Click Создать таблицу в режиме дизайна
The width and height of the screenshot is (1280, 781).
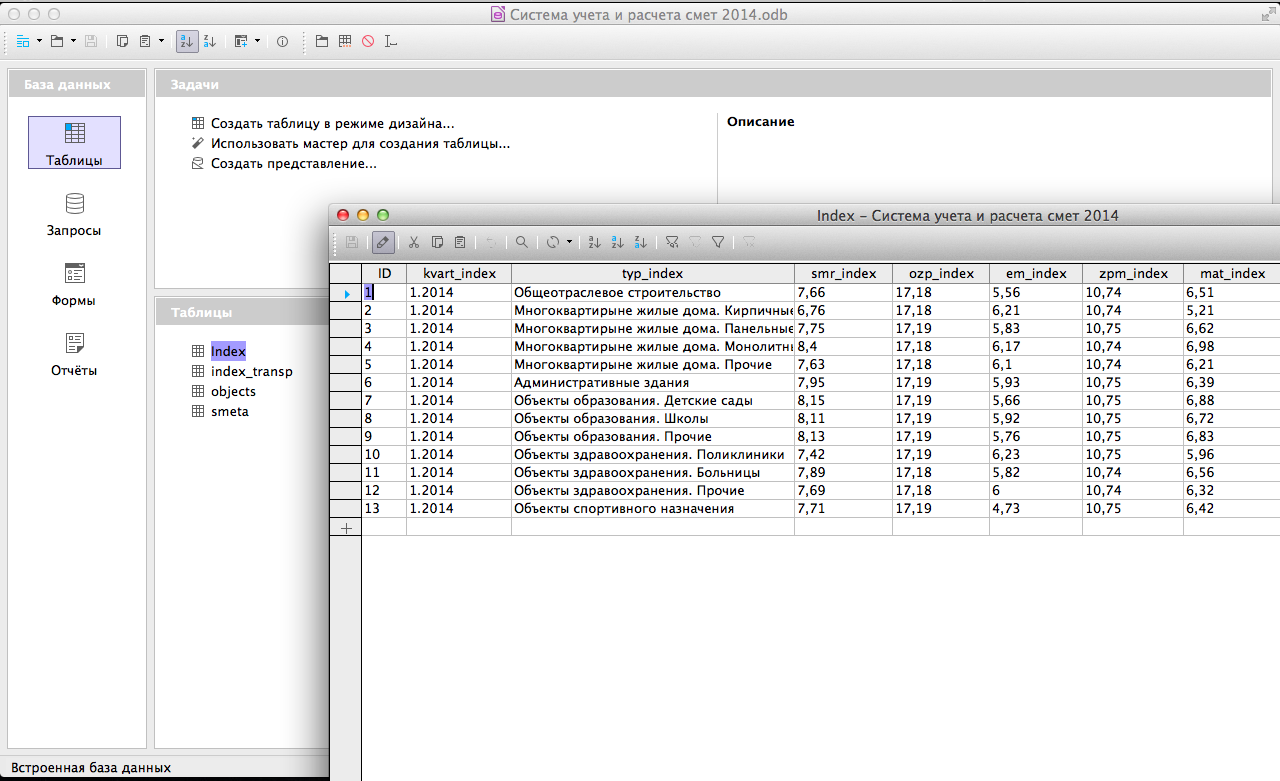pyautogui.click(x=332, y=124)
